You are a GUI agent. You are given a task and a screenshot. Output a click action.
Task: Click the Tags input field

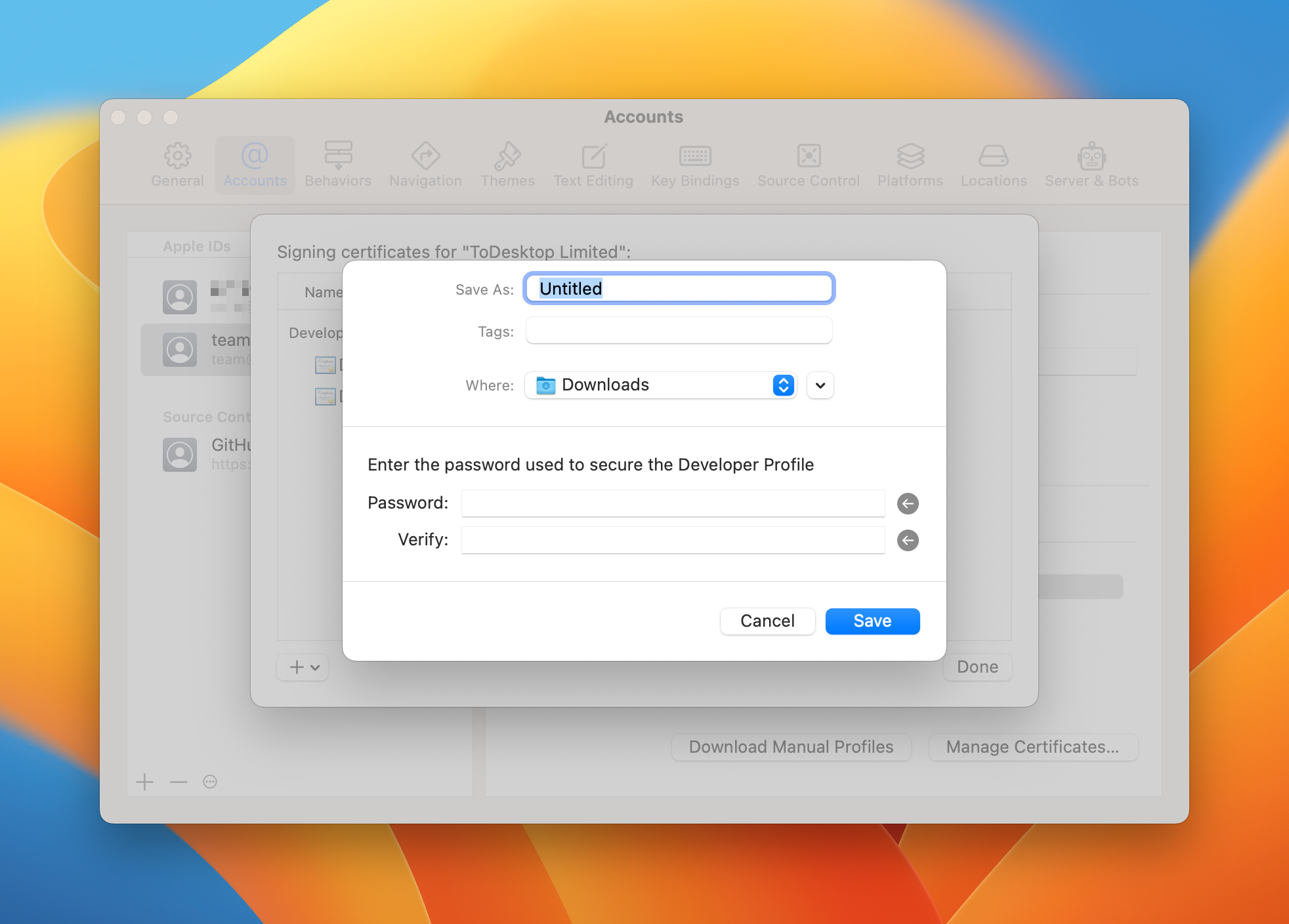679,331
